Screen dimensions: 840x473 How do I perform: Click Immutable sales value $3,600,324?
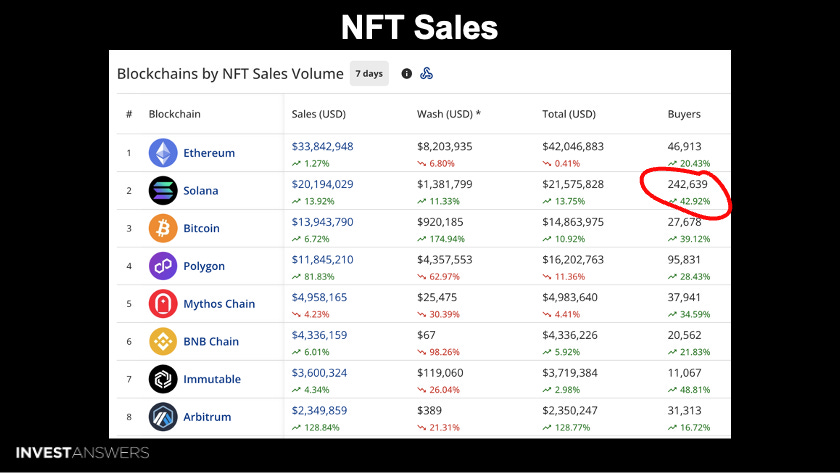(319, 372)
